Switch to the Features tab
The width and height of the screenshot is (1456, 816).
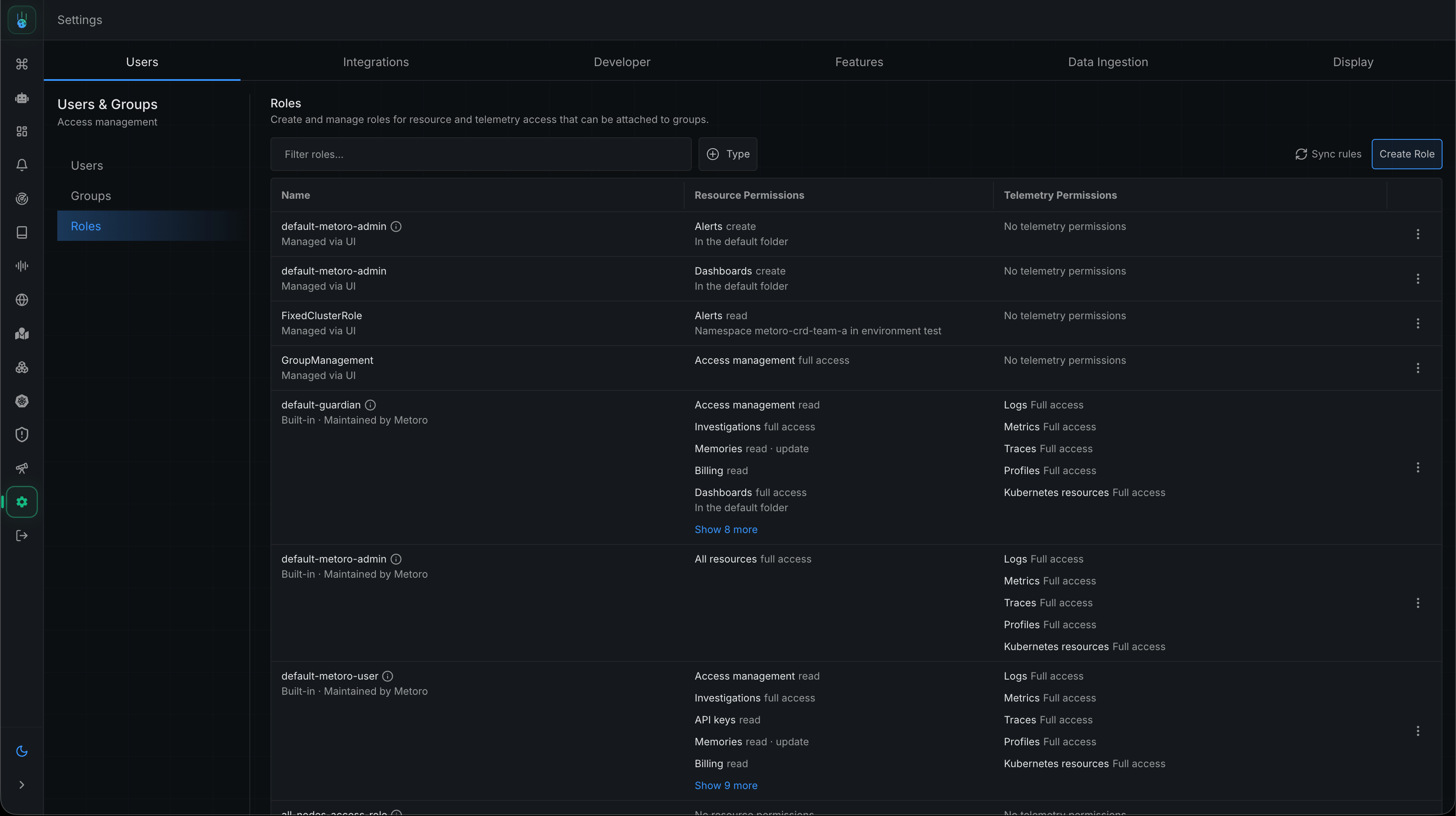coord(859,61)
